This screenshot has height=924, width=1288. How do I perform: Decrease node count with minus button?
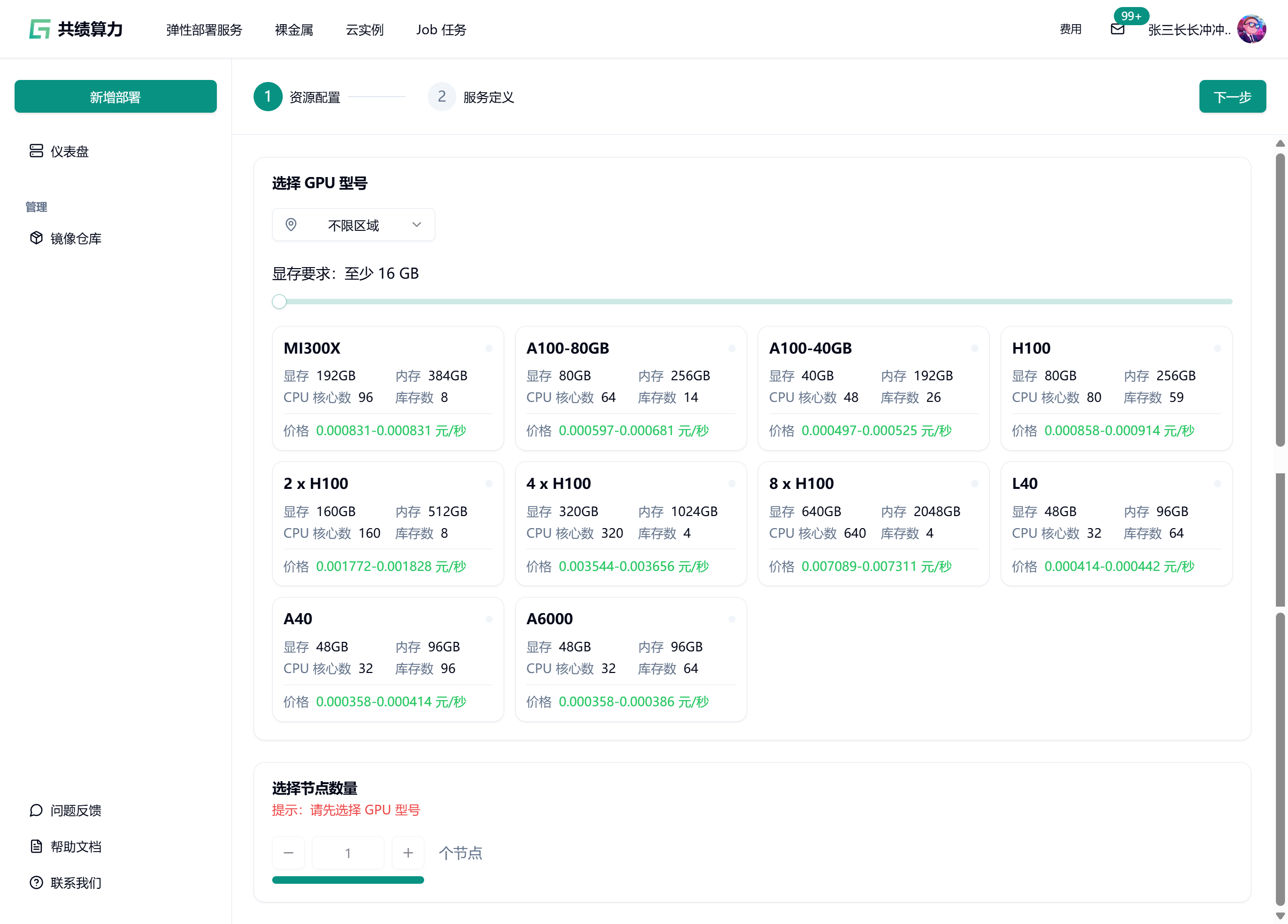[x=288, y=853]
